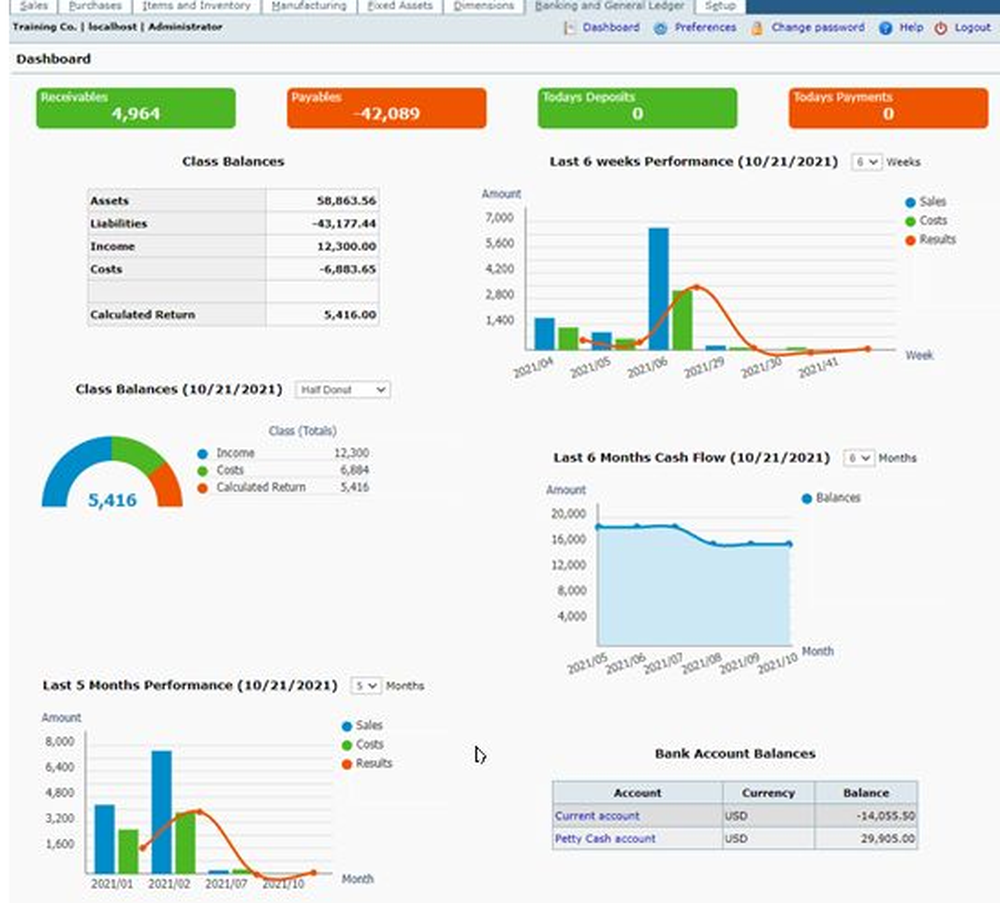Click the Costs value -6,883.65
Viewport: 1000px width, 903px height.
point(348,269)
